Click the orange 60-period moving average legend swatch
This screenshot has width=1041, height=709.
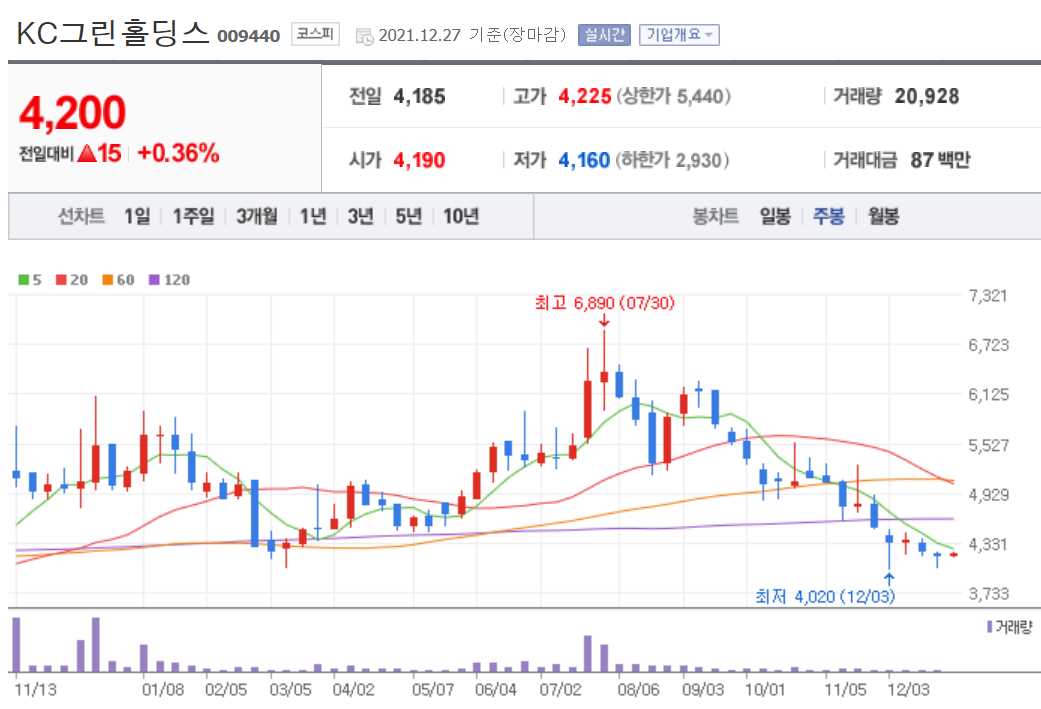108,280
